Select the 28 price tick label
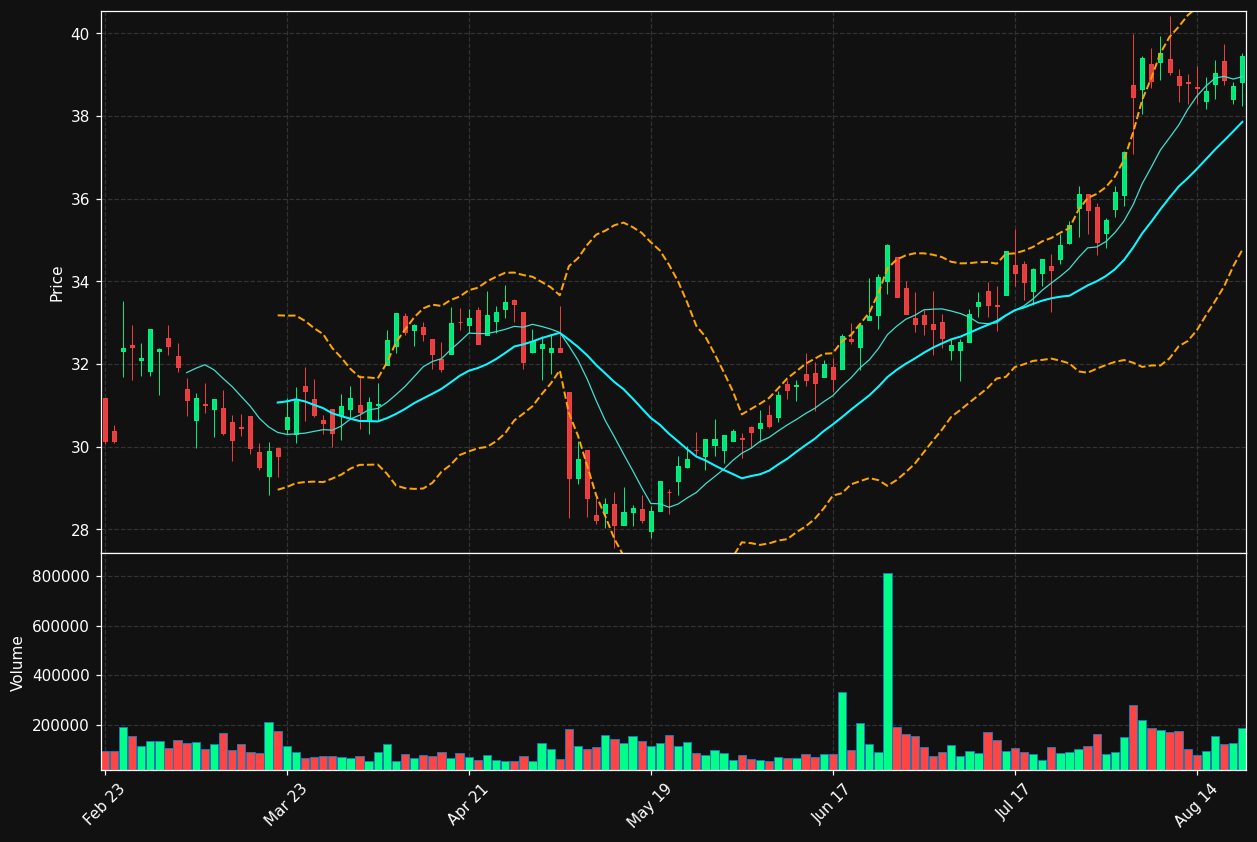 [x=79, y=530]
